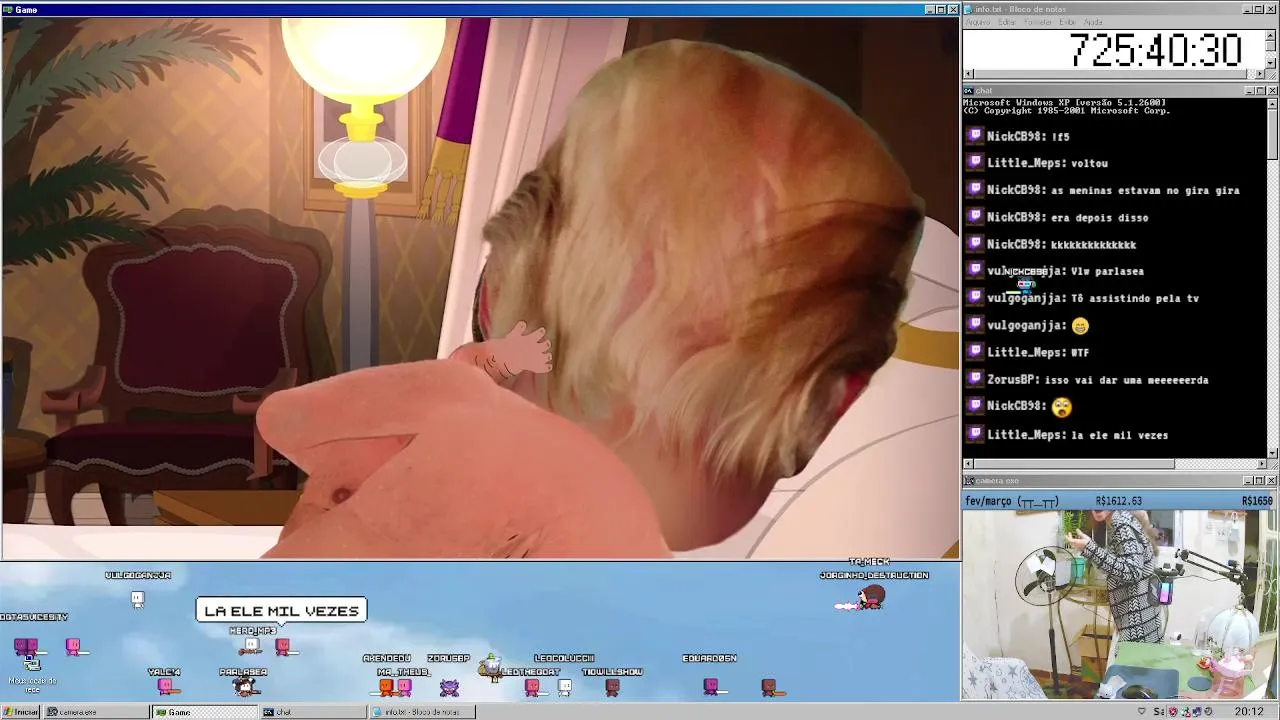The image size is (1280, 720).
Task: Click the heart icon in system tray
Action: (x=1141, y=712)
